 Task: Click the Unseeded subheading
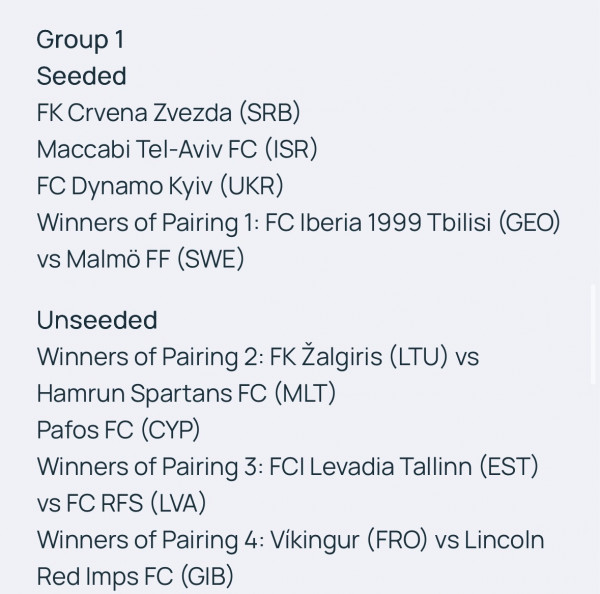tap(97, 320)
